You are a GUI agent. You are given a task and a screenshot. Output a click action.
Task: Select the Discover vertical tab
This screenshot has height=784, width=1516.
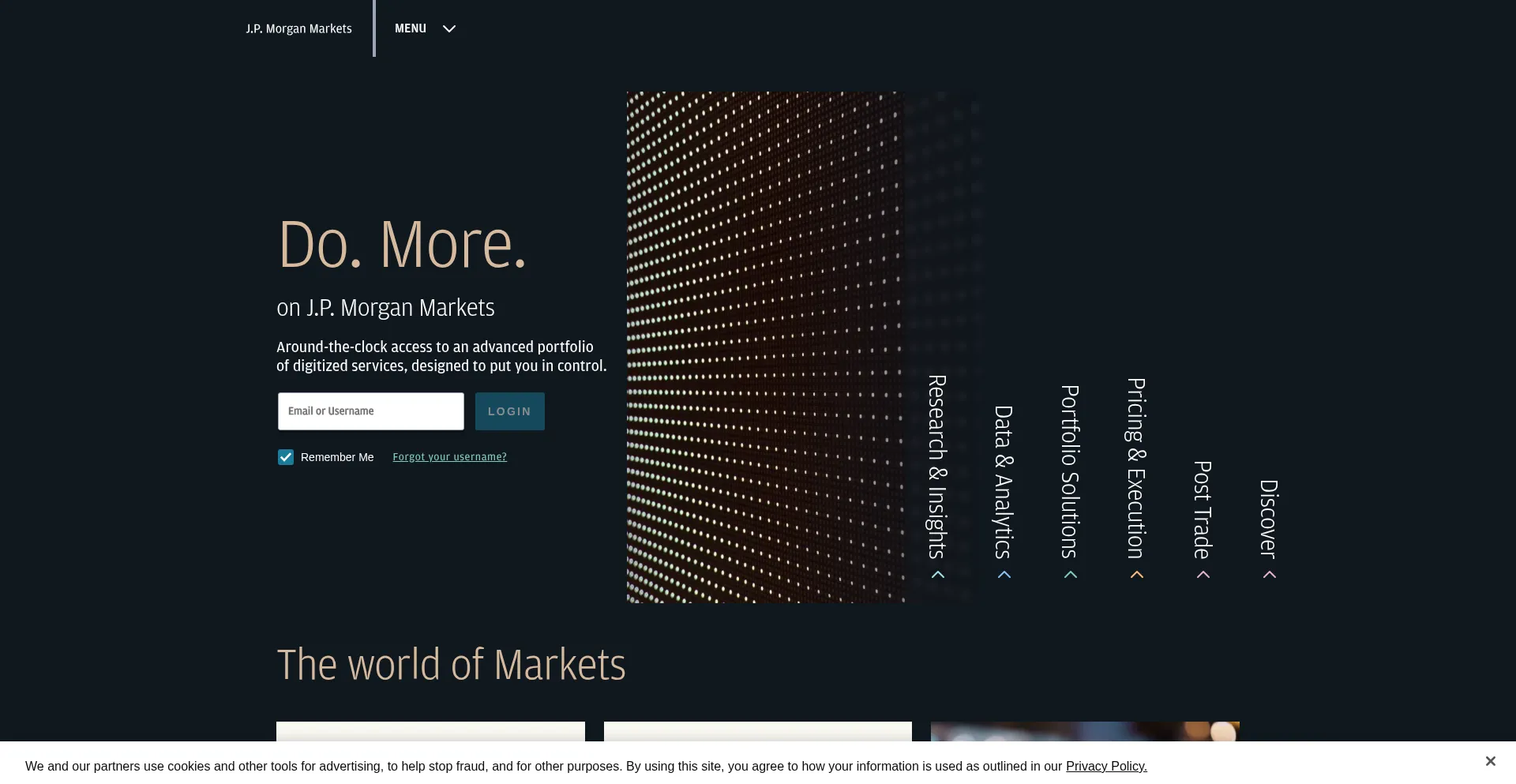(x=1269, y=519)
